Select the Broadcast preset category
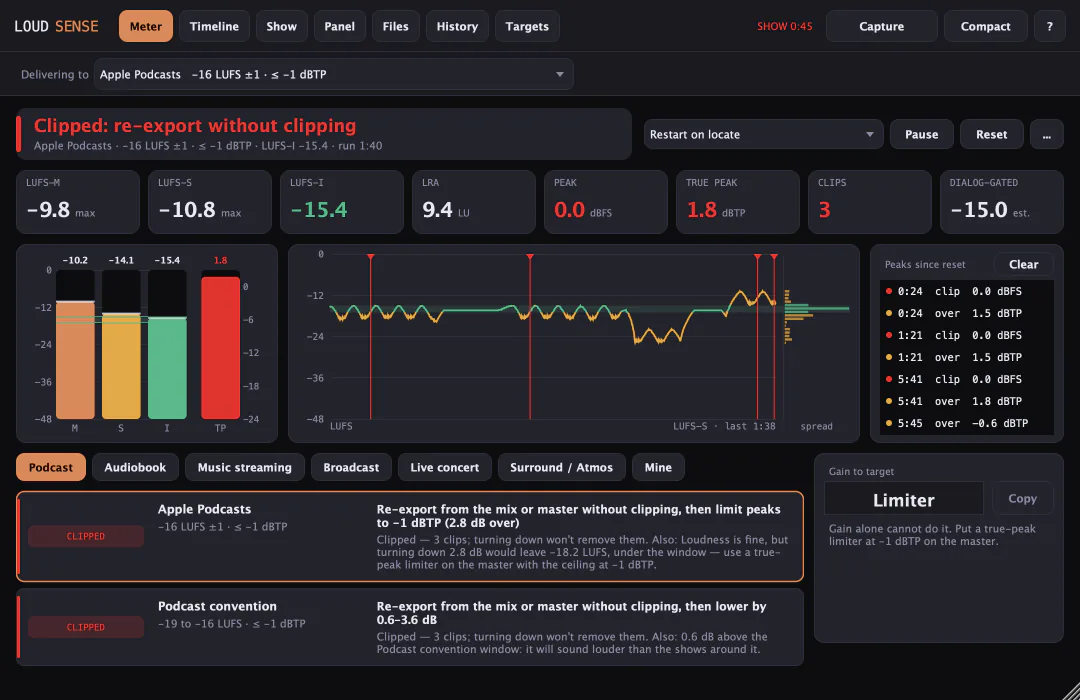 click(351, 467)
